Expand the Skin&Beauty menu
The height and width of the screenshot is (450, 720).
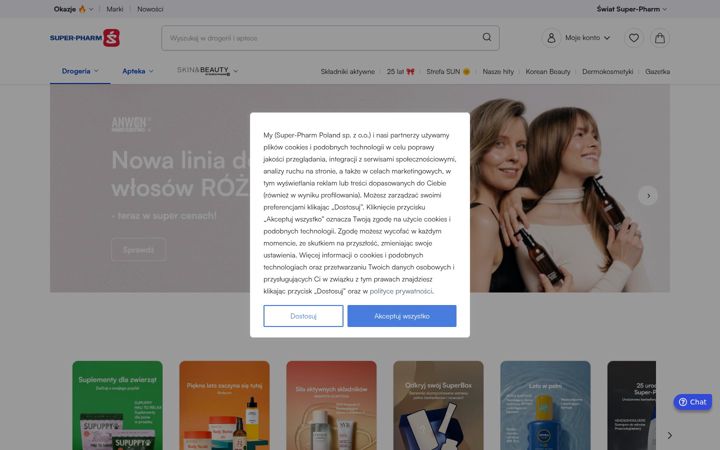tap(208, 71)
